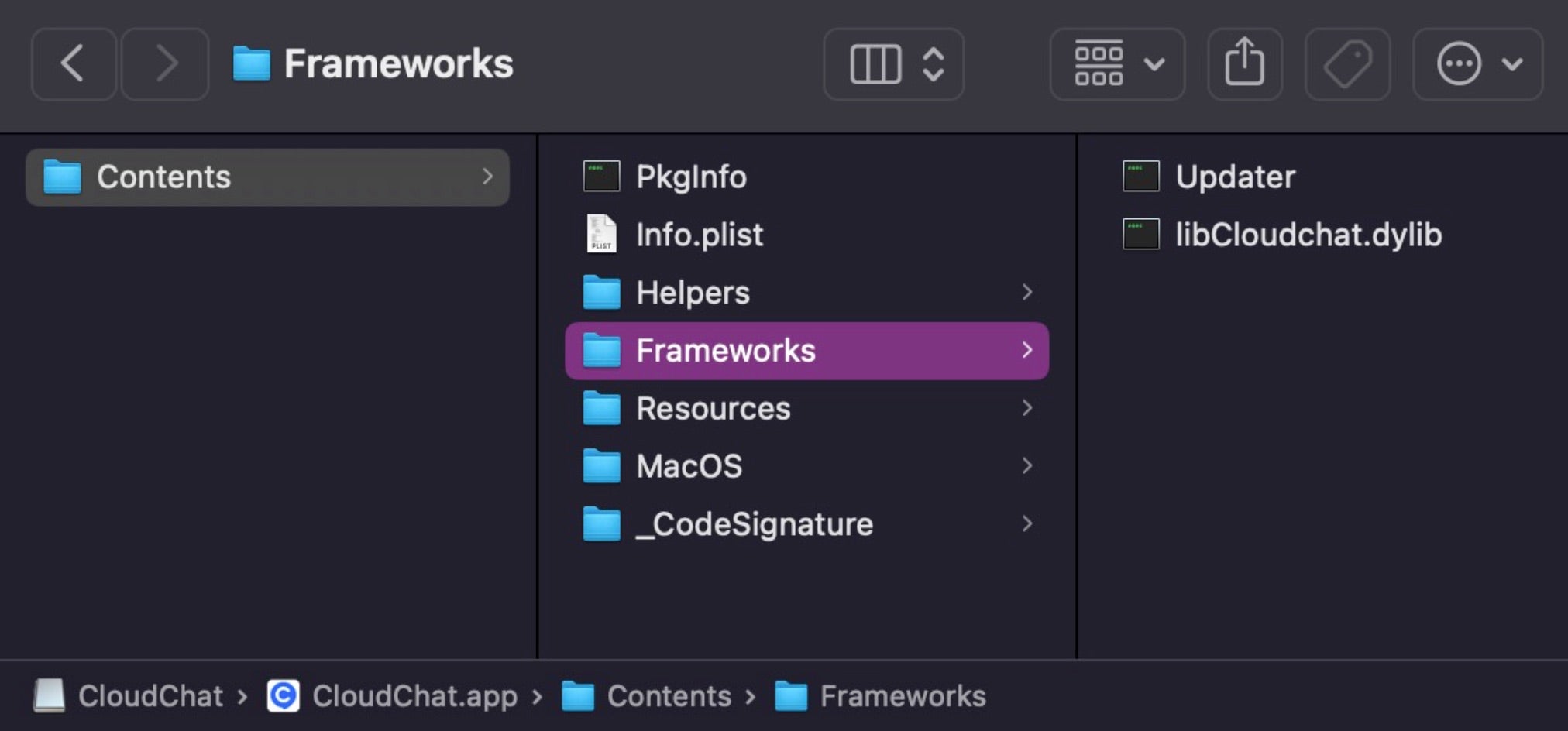The width and height of the screenshot is (1568, 731).
Task: Select the Updater executable file
Action: click(1234, 177)
